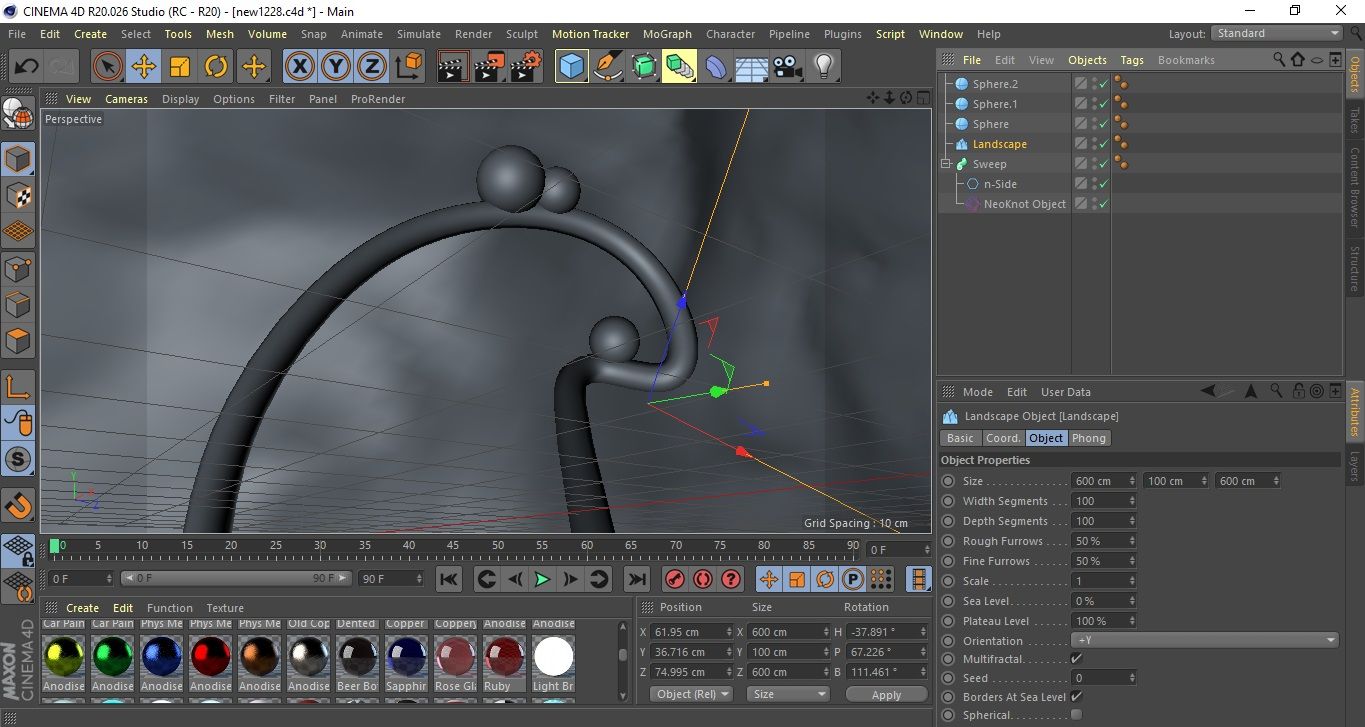Image resolution: width=1365 pixels, height=727 pixels.
Task: Toggle Sweep object enabled checkmark
Action: pyautogui.click(x=1103, y=164)
